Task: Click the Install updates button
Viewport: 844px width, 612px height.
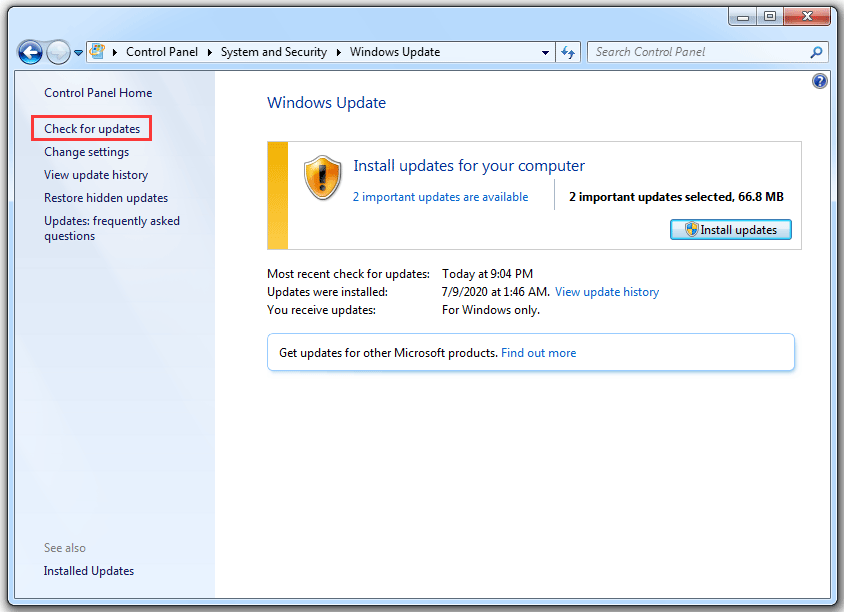Action: [730, 230]
